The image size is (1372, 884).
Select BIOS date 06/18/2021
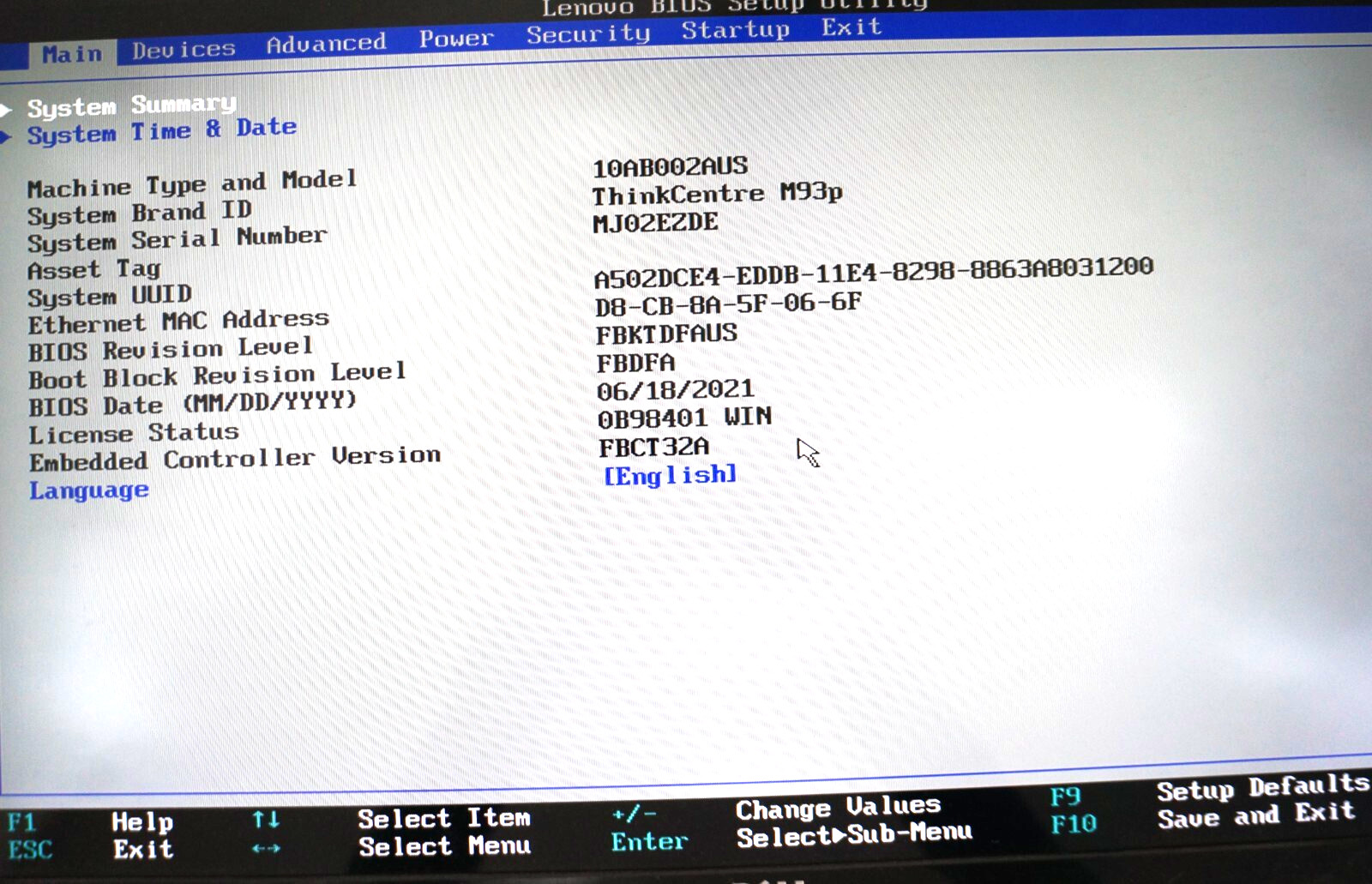click(x=676, y=390)
